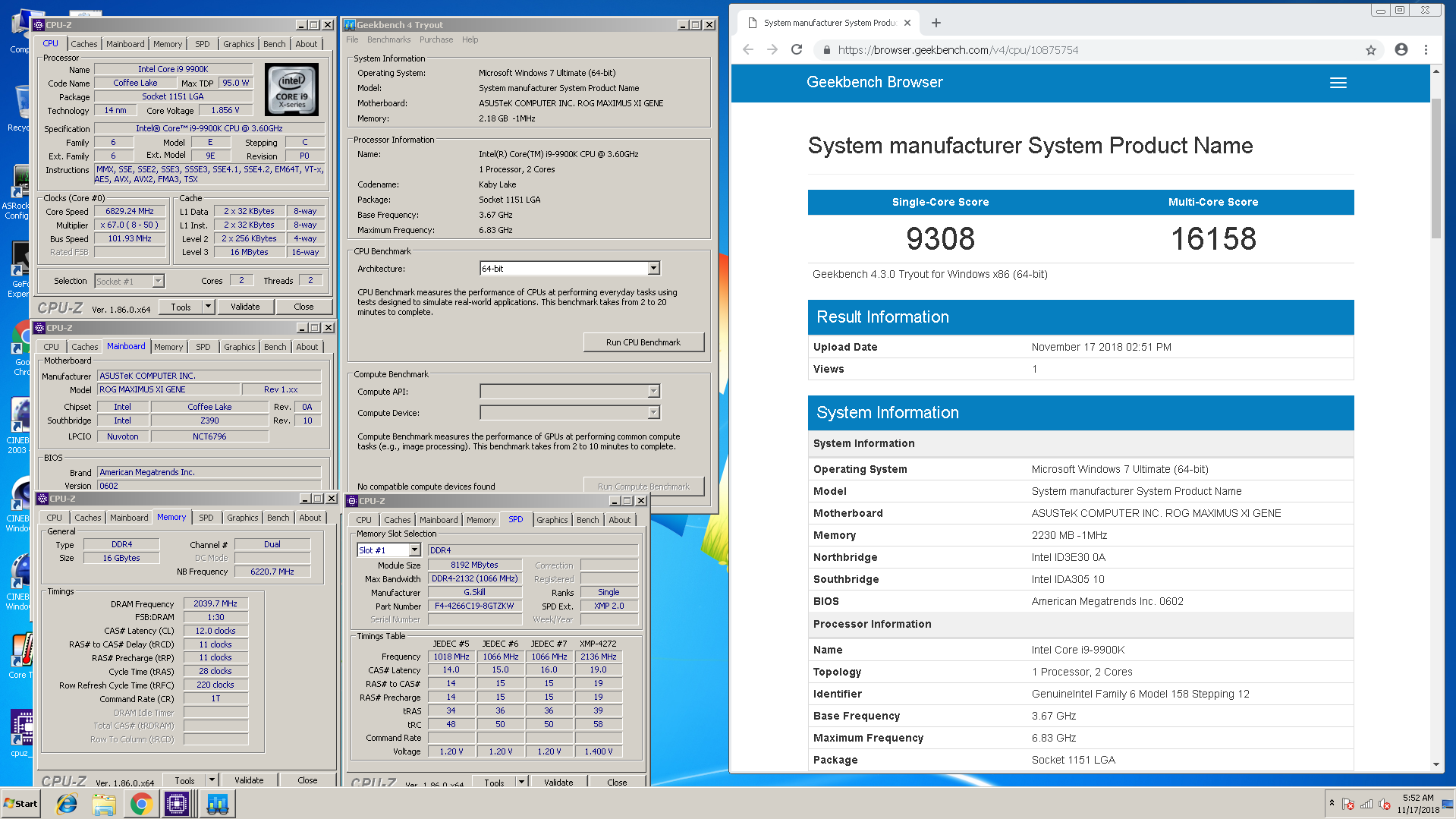Image resolution: width=1456 pixels, height=819 pixels.
Task: Click the browser reload icon
Action: [797, 49]
